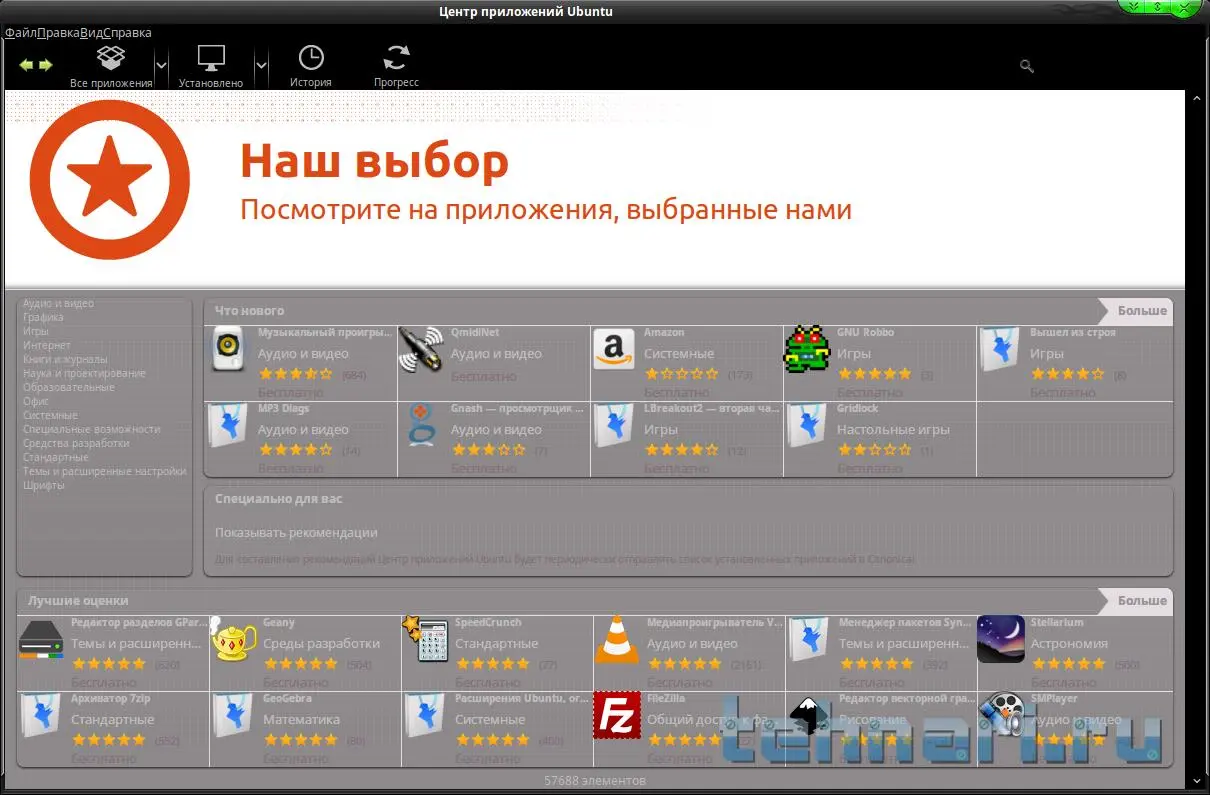The height and width of the screenshot is (795, 1210).
Task: Select the Образовательные category
Action: pos(69,387)
